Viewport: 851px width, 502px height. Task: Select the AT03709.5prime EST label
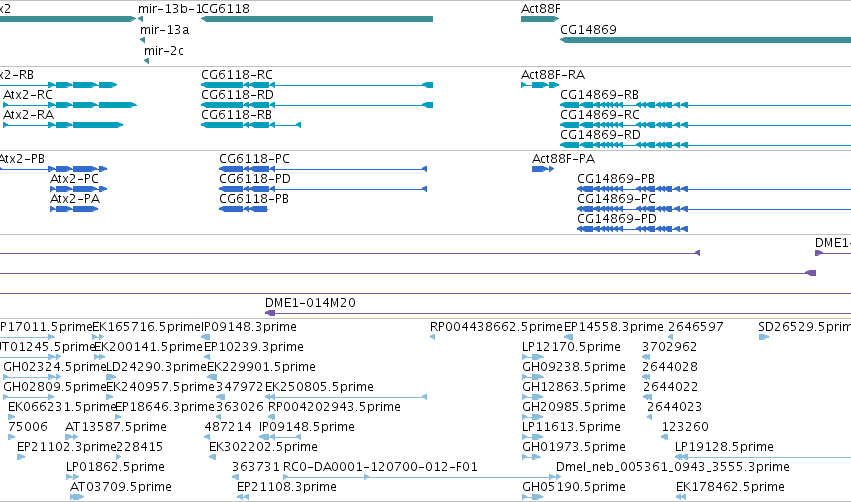tap(120, 488)
